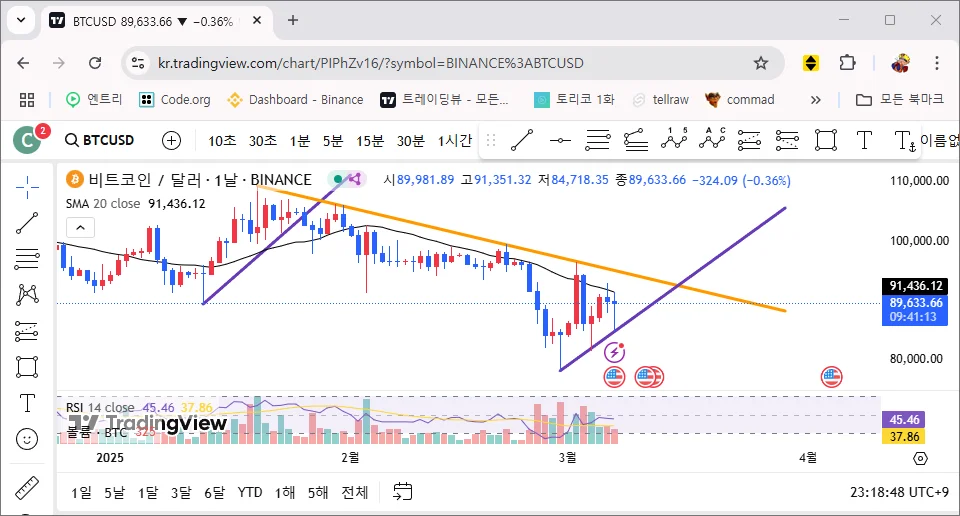
Task: Select the trend line tool in left sidebar
Action: click(x=27, y=223)
